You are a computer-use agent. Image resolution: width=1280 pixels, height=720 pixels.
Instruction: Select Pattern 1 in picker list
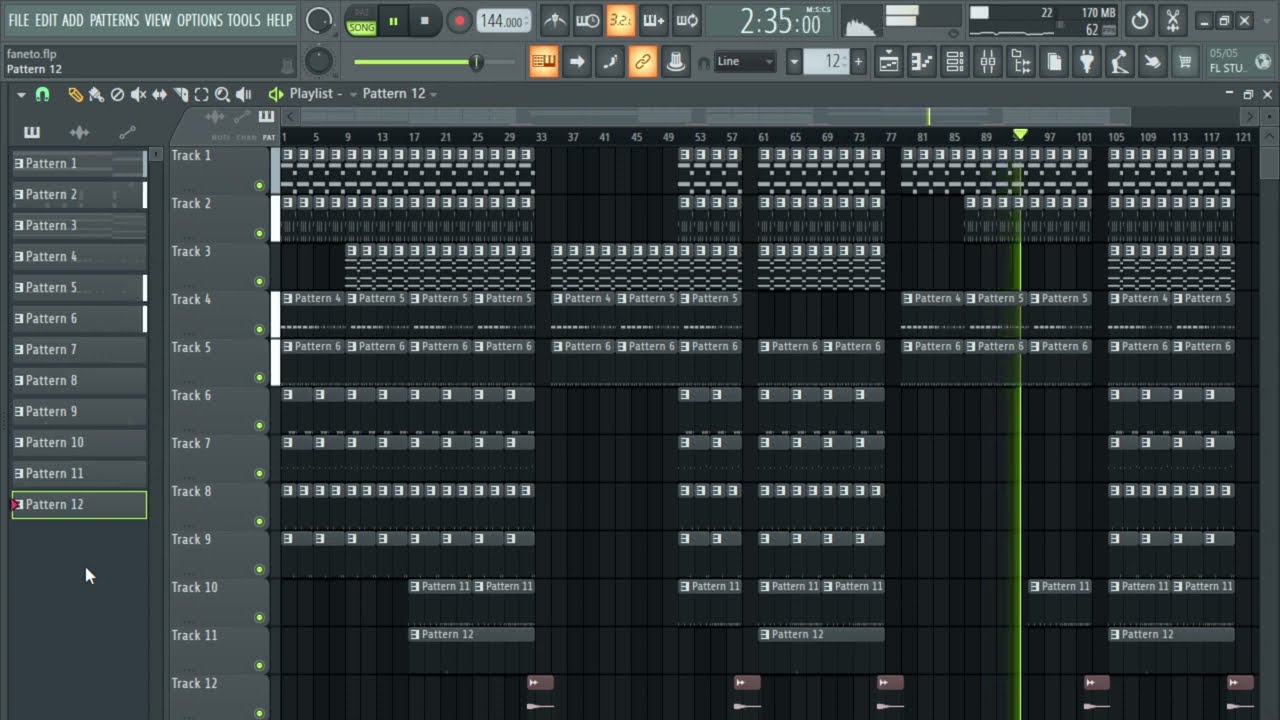tap(79, 164)
